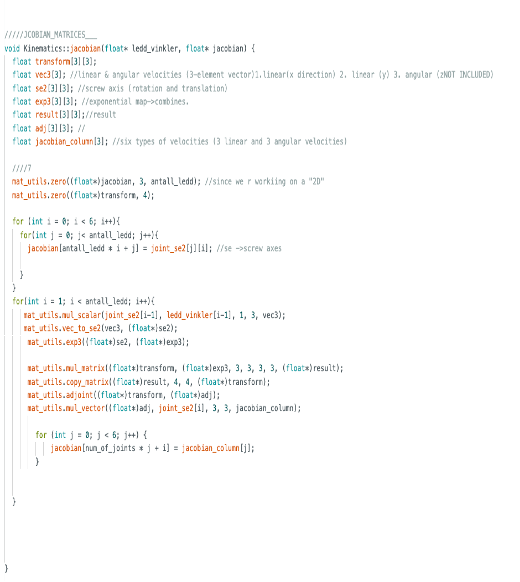Click the "float jacobian_column[3];" declaration
The width and height of the screenshot is (520, 582).
[x=60, y=142]
